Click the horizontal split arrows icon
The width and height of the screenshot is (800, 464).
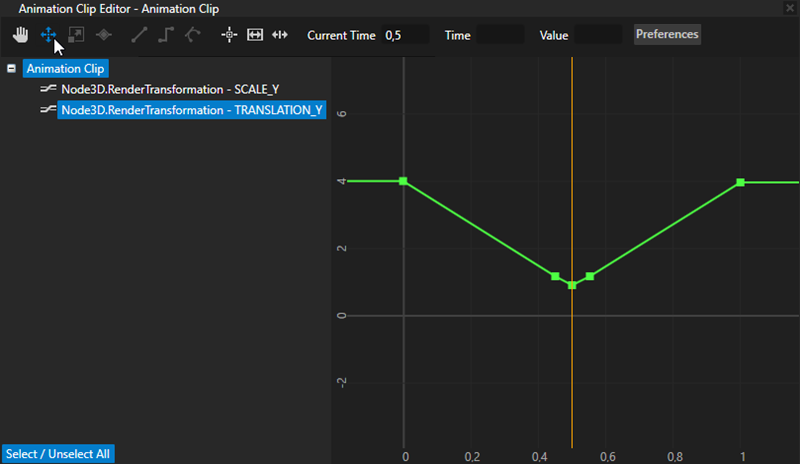[280, 35]
